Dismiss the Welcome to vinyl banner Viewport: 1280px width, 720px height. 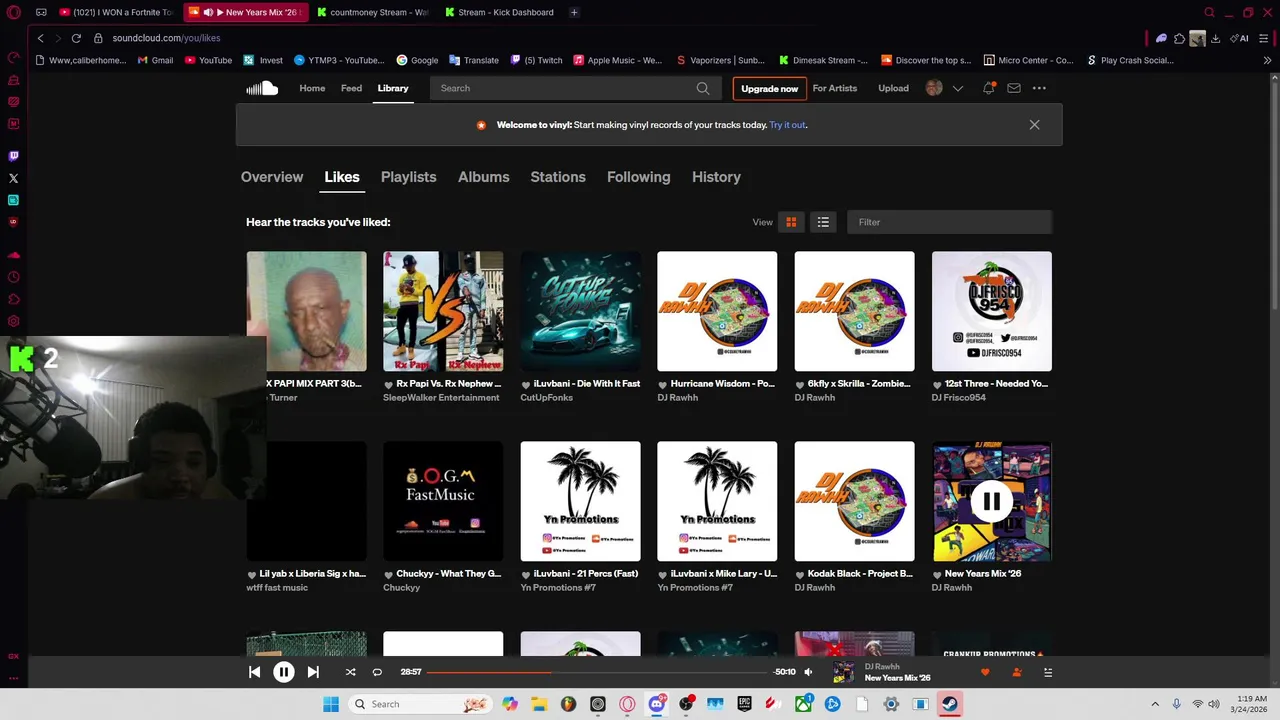point(1034,125)
